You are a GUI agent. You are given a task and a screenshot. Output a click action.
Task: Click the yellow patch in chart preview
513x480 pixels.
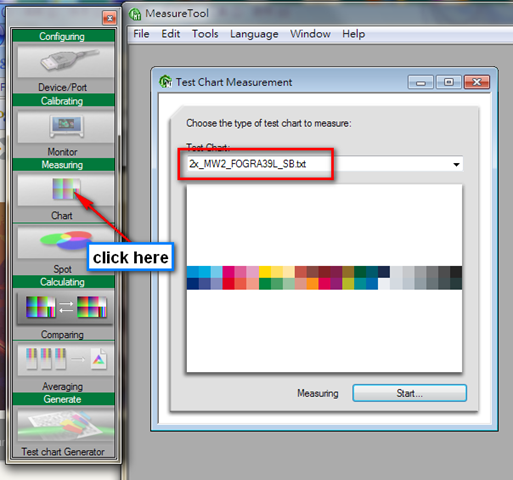click(265, 272)
